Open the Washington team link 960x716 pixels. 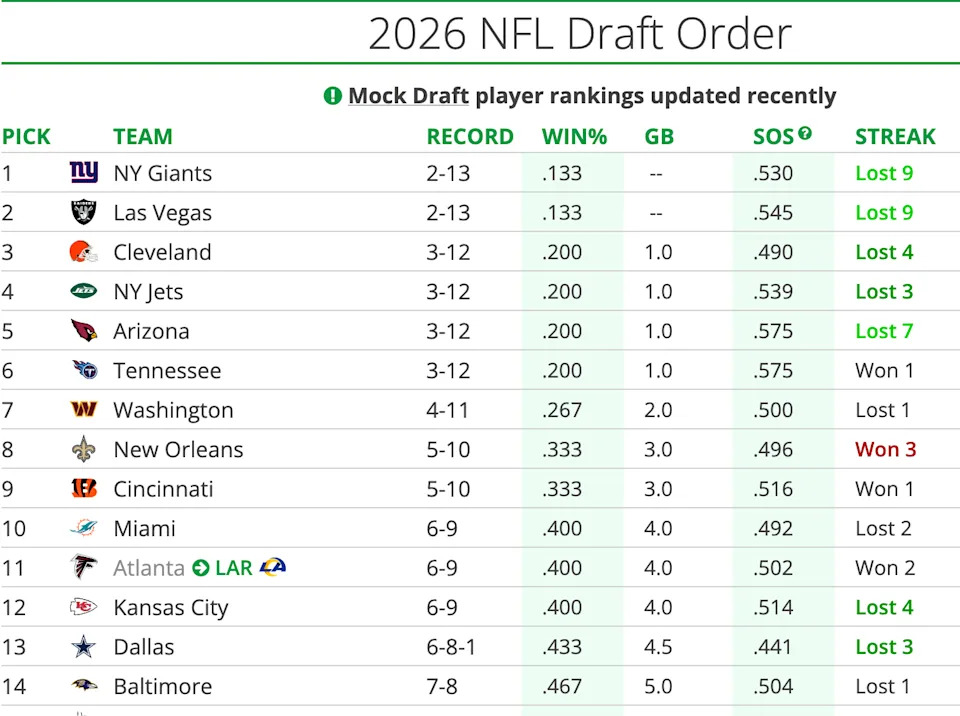pos(173,410)
